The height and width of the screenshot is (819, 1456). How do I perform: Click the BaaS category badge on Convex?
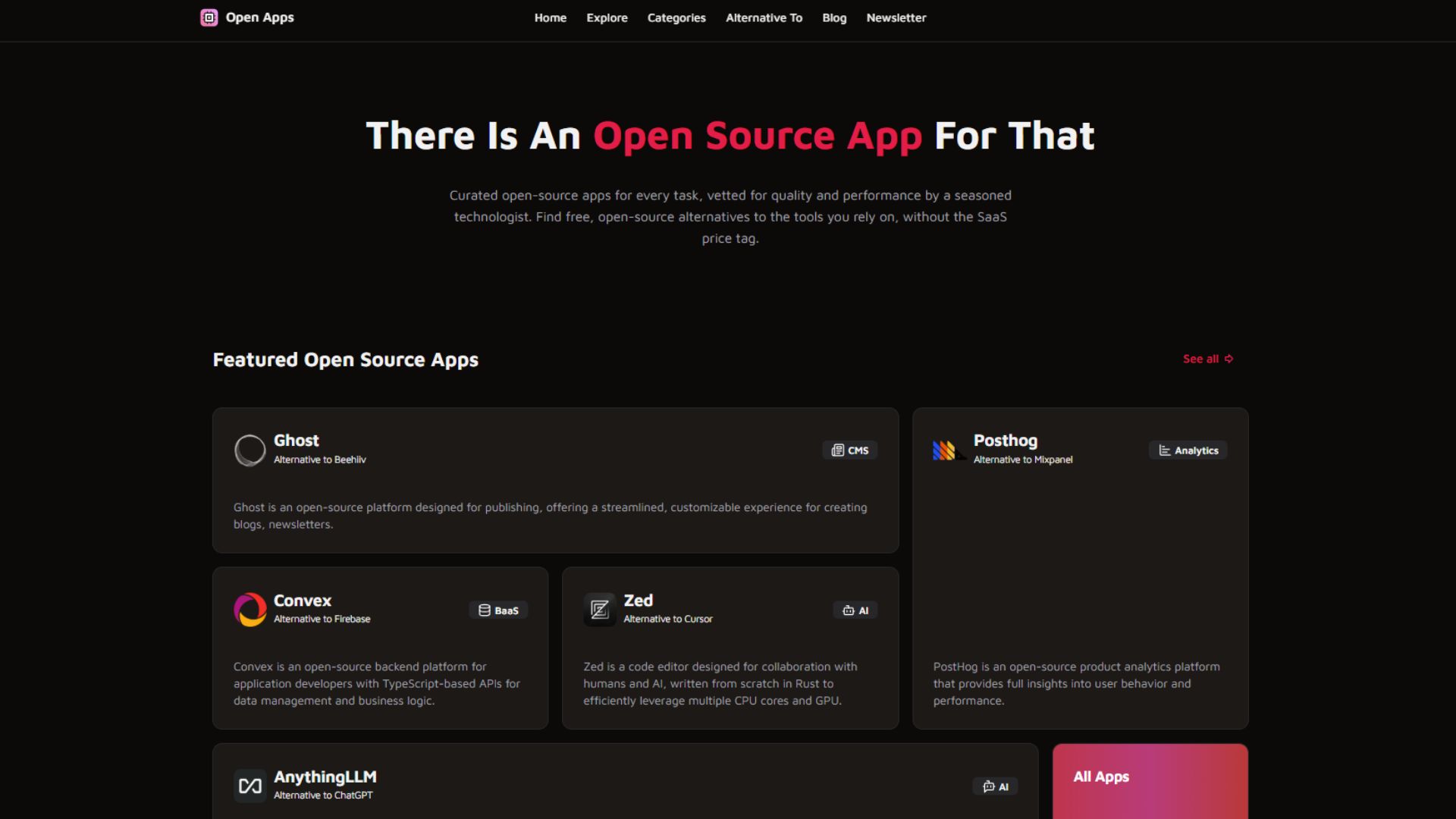[x=498, y=610]
